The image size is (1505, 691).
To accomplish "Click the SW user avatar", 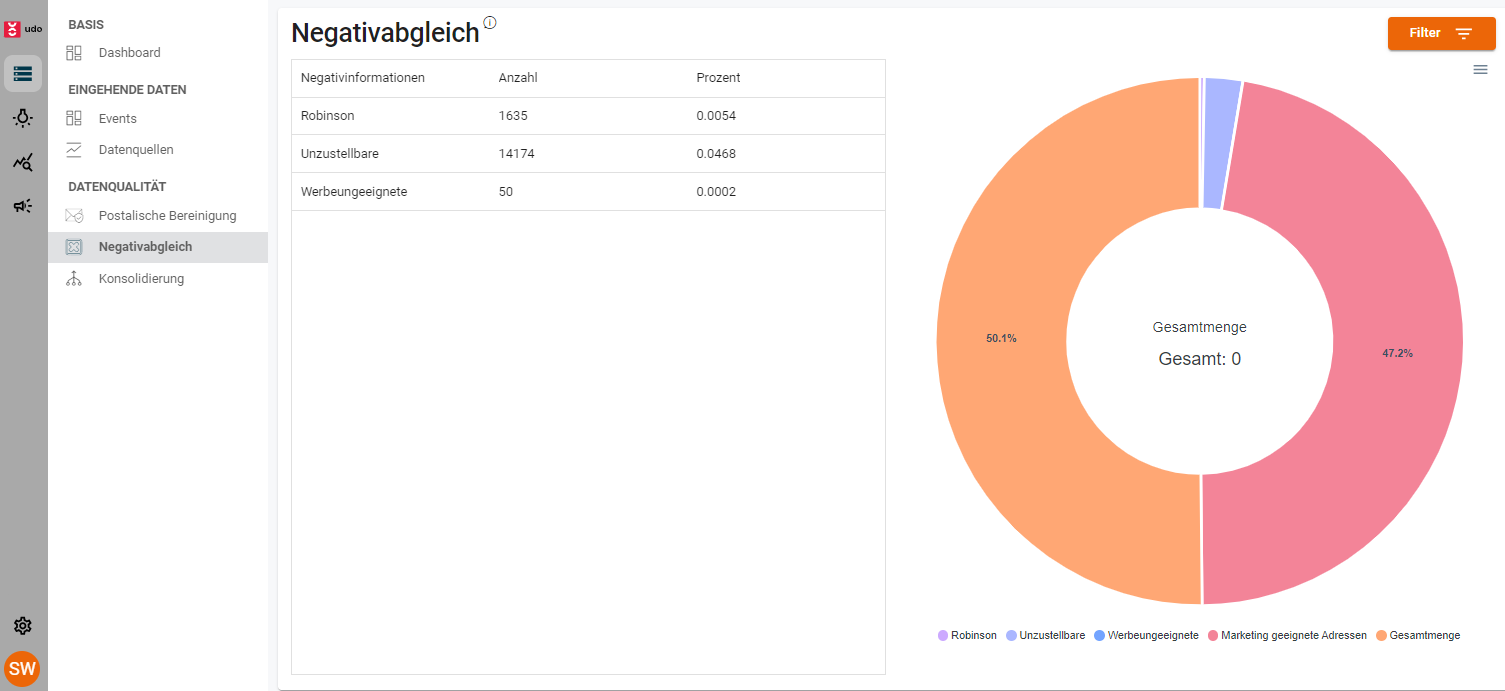I will click(x=23, y=669).
